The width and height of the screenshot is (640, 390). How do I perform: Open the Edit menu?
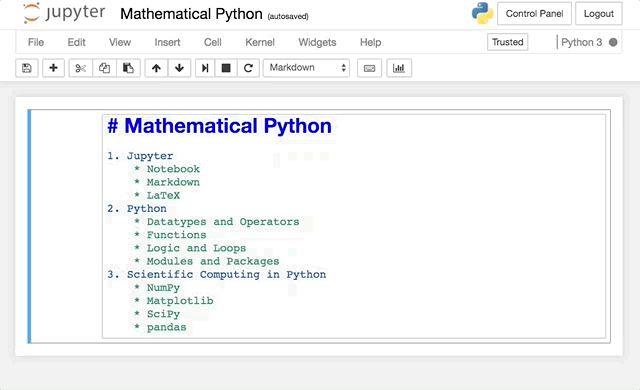(x=76, y=42)
